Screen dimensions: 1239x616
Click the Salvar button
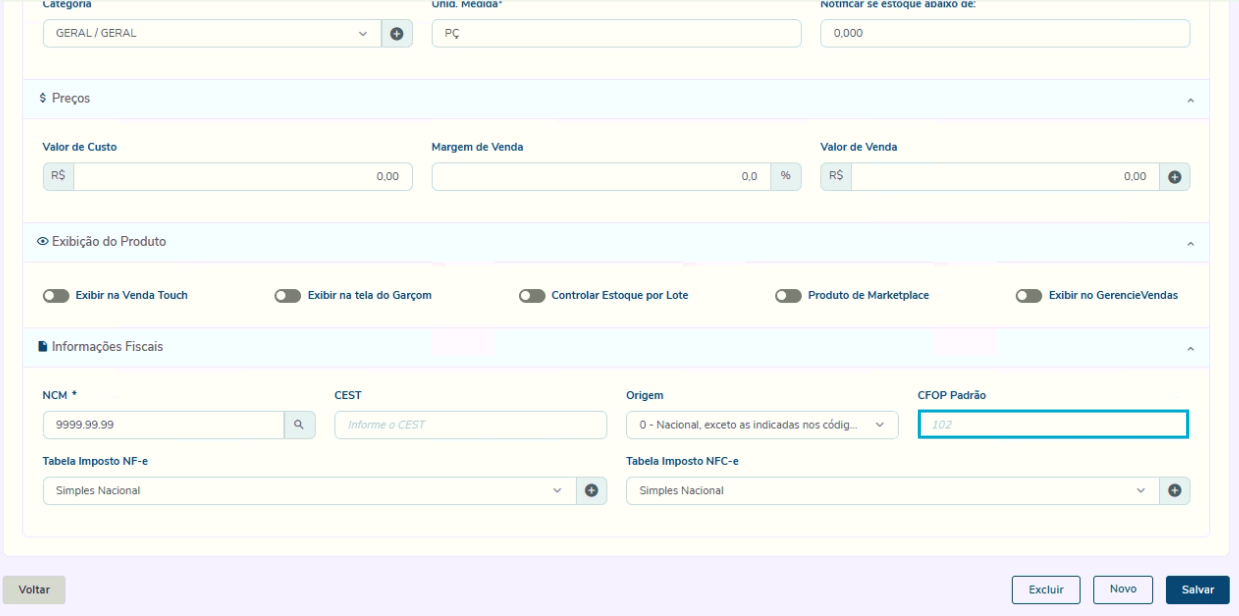1197,590
